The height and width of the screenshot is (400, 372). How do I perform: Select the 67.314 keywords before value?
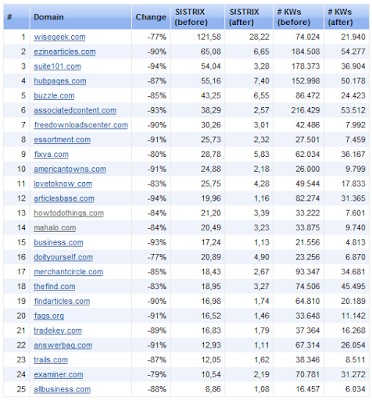[308, 345]
